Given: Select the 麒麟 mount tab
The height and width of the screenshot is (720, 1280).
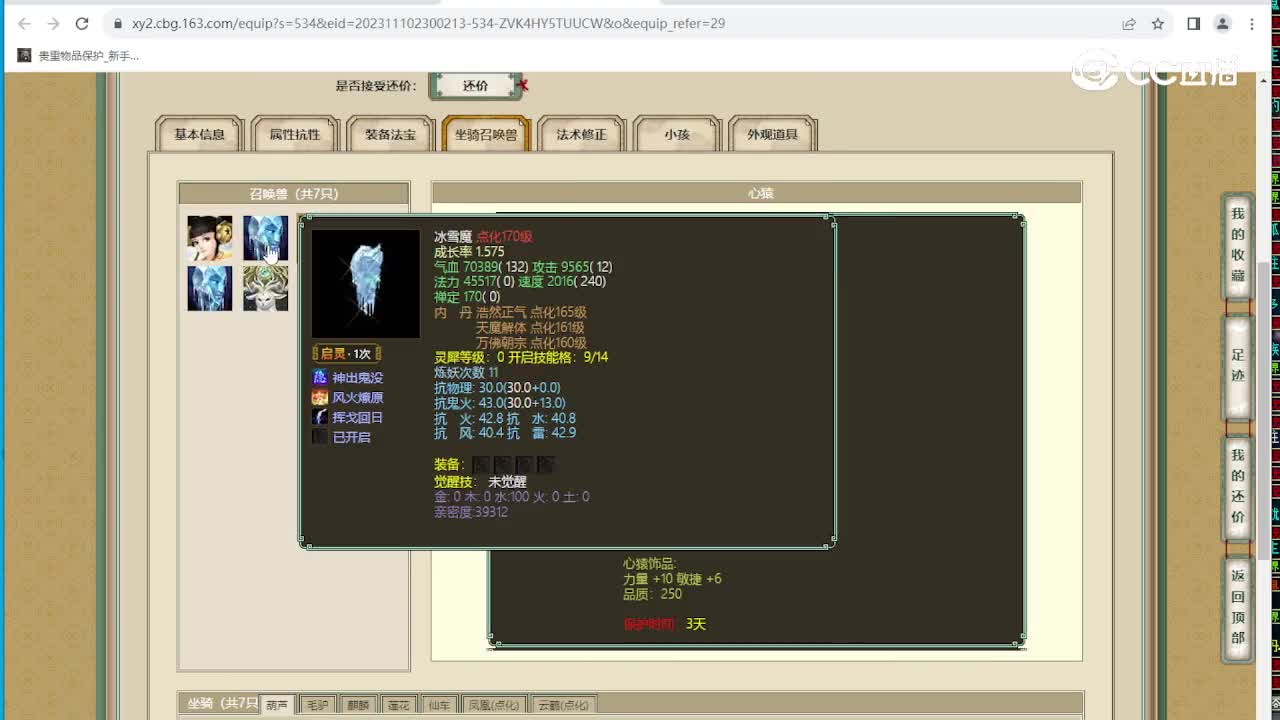Looking at the screenshot, I should 358,705.
